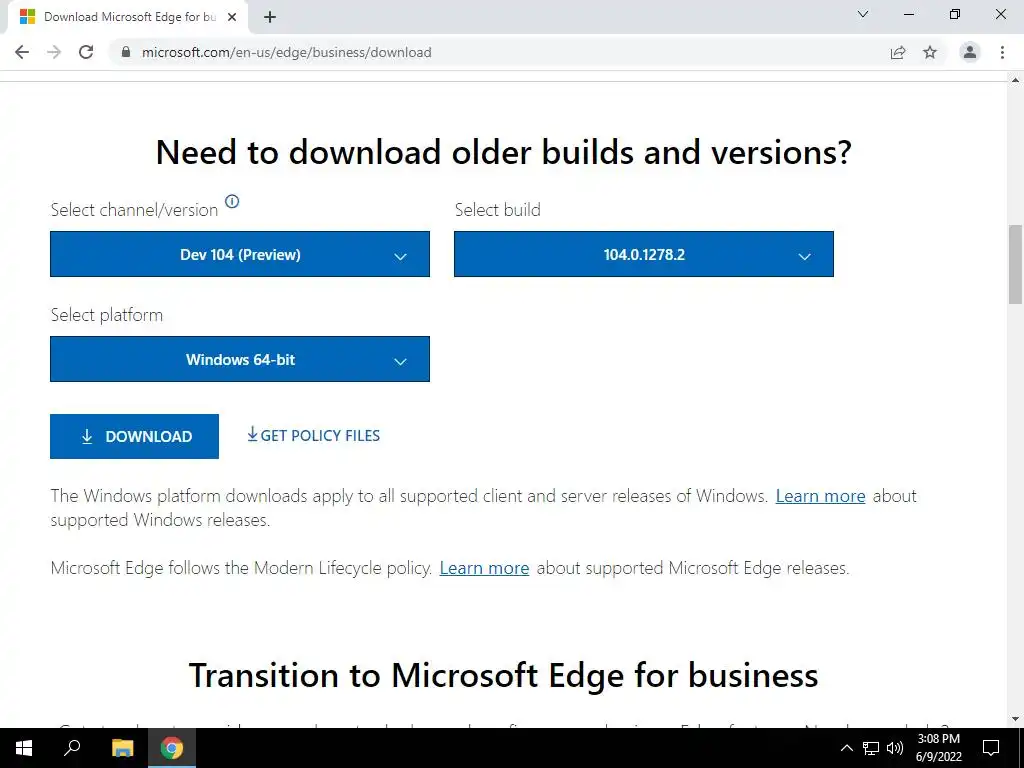Open File Explorer from taskbar
This screenshot has width=1024, height=768.
click(x=122, y=748)
